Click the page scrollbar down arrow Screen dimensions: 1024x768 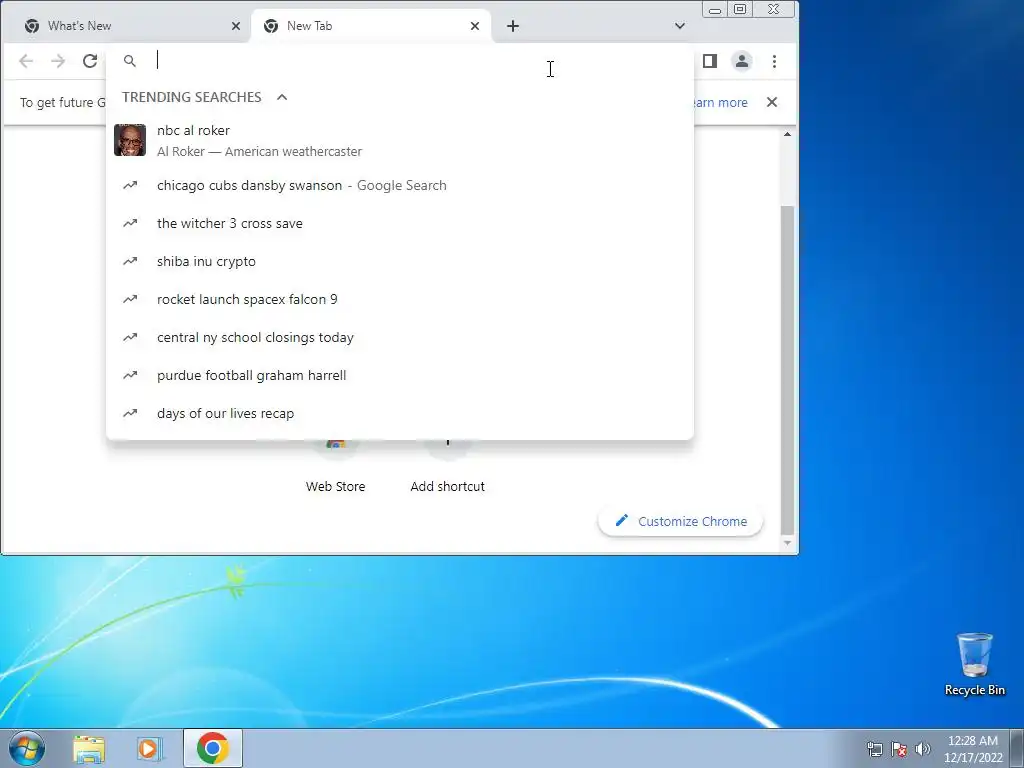[x=788, y=543]
